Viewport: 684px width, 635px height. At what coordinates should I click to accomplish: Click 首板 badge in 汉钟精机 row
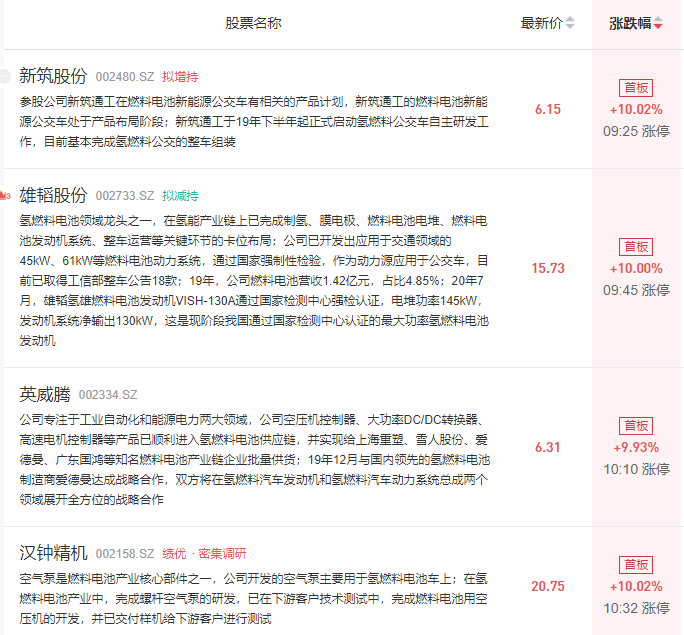point(636,565)
